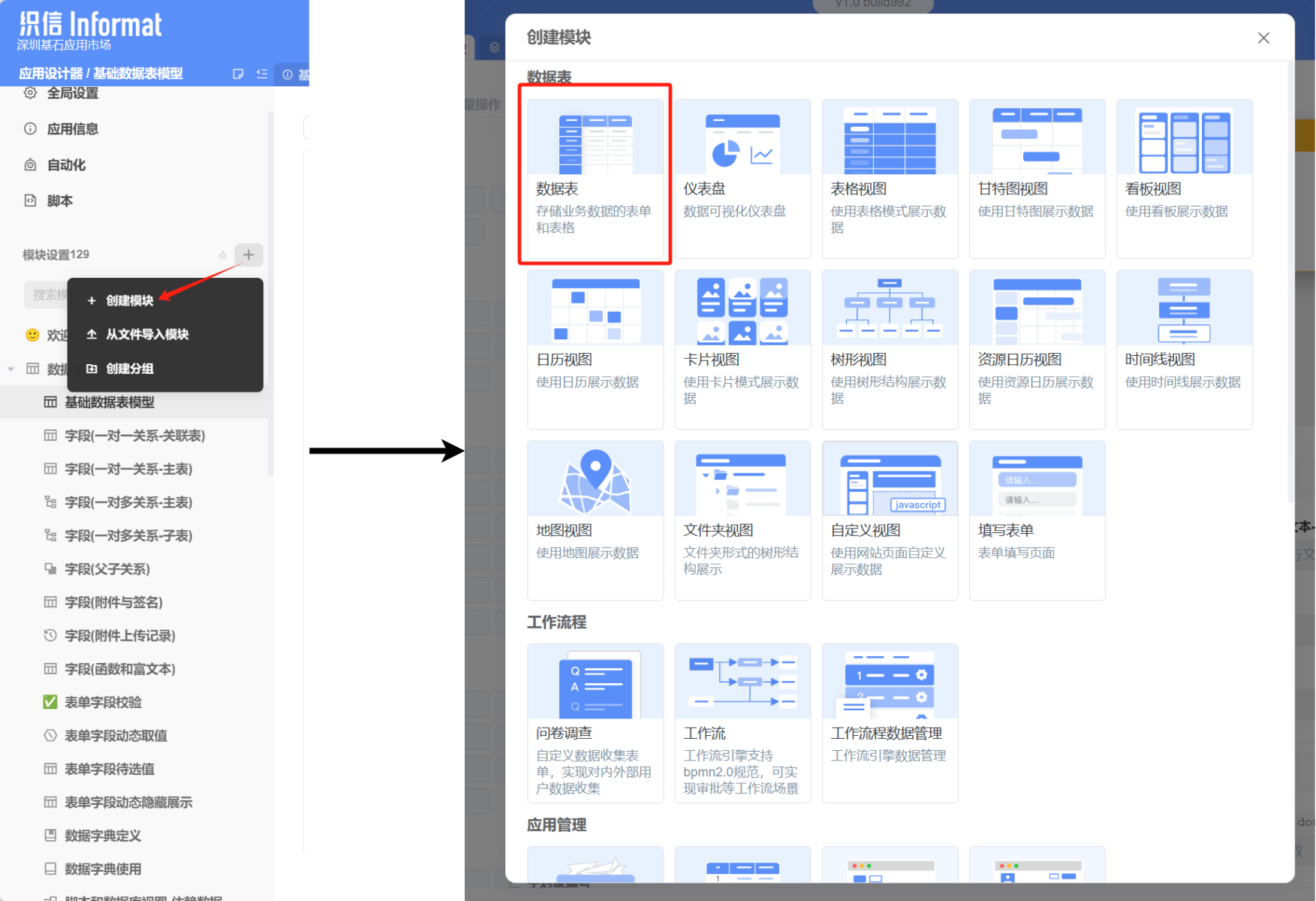This screenshot has width=1316, height=901.
Task: Open 全局设置 via the gear icon
Action: pos(71,93)
